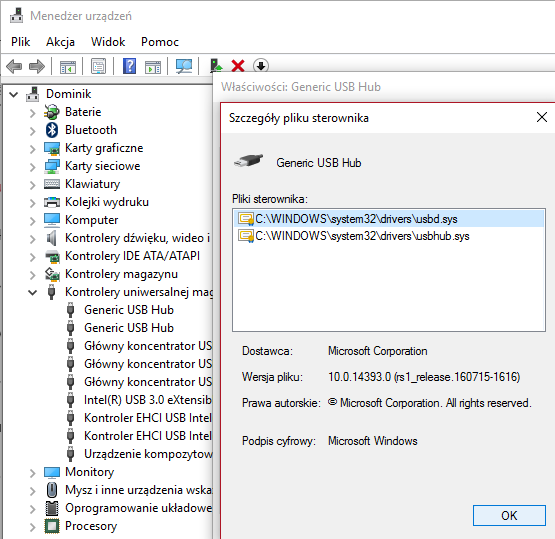Open the Widok menu
This screenshot has height=539, width=555.
pyautogui.click(x=108, y=42)
